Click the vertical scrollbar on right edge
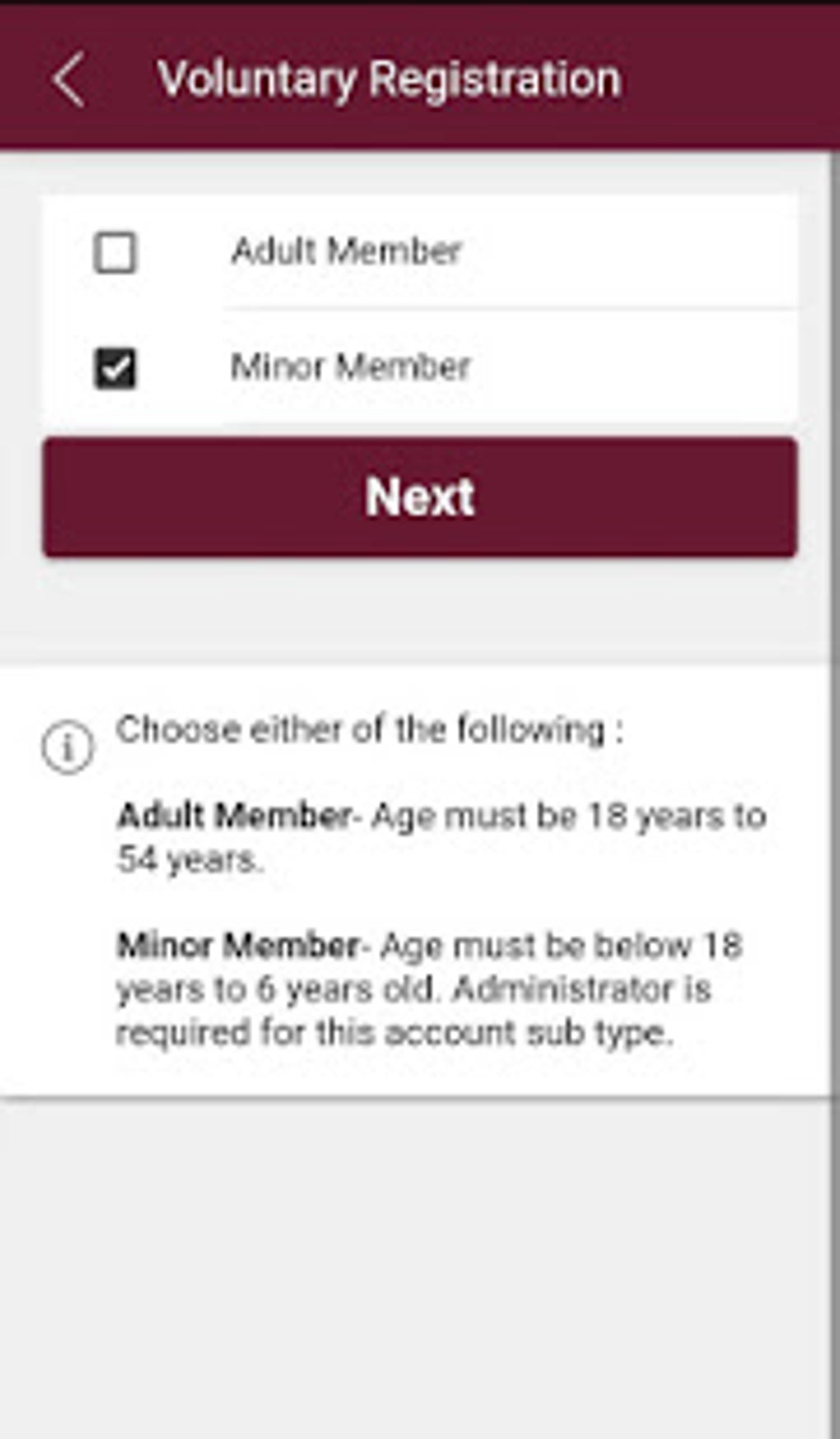Image resolution: width=840 pixels, height=1439 pixels. coord(833,741)
